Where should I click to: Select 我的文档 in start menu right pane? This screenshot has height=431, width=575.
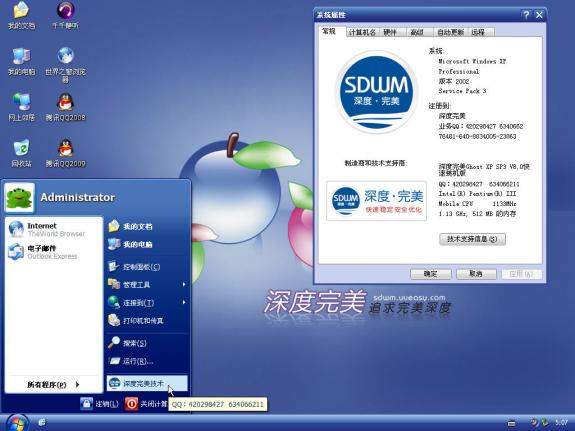[x=147, y=226]
